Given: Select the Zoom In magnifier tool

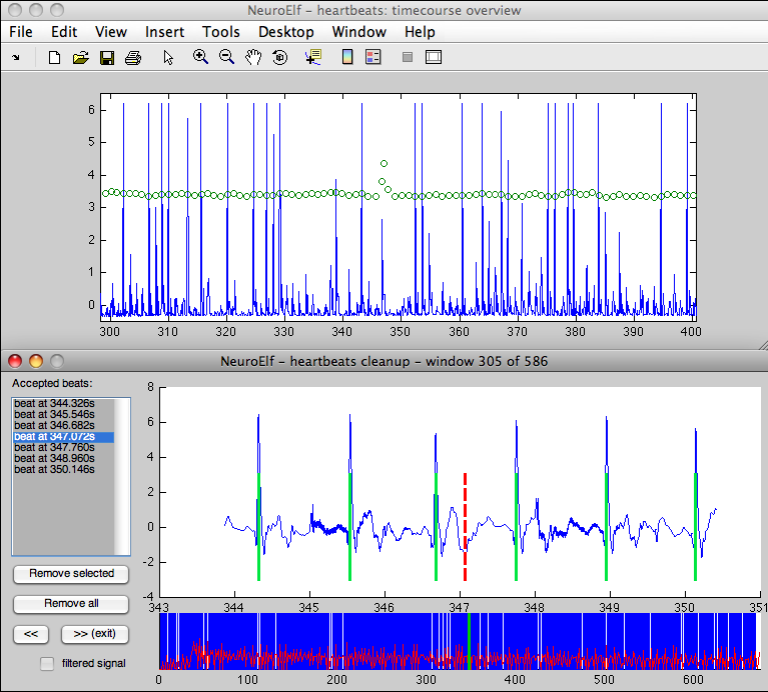Looking at the screenshot, I should tap(200, 58).
